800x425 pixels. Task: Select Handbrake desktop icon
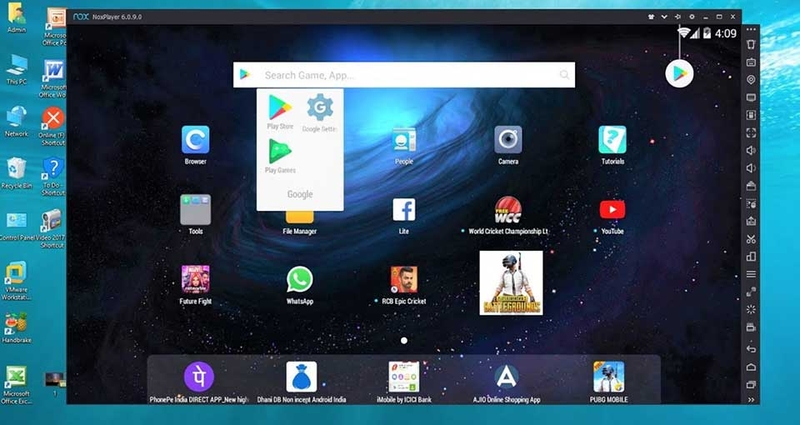click(16, 328)
